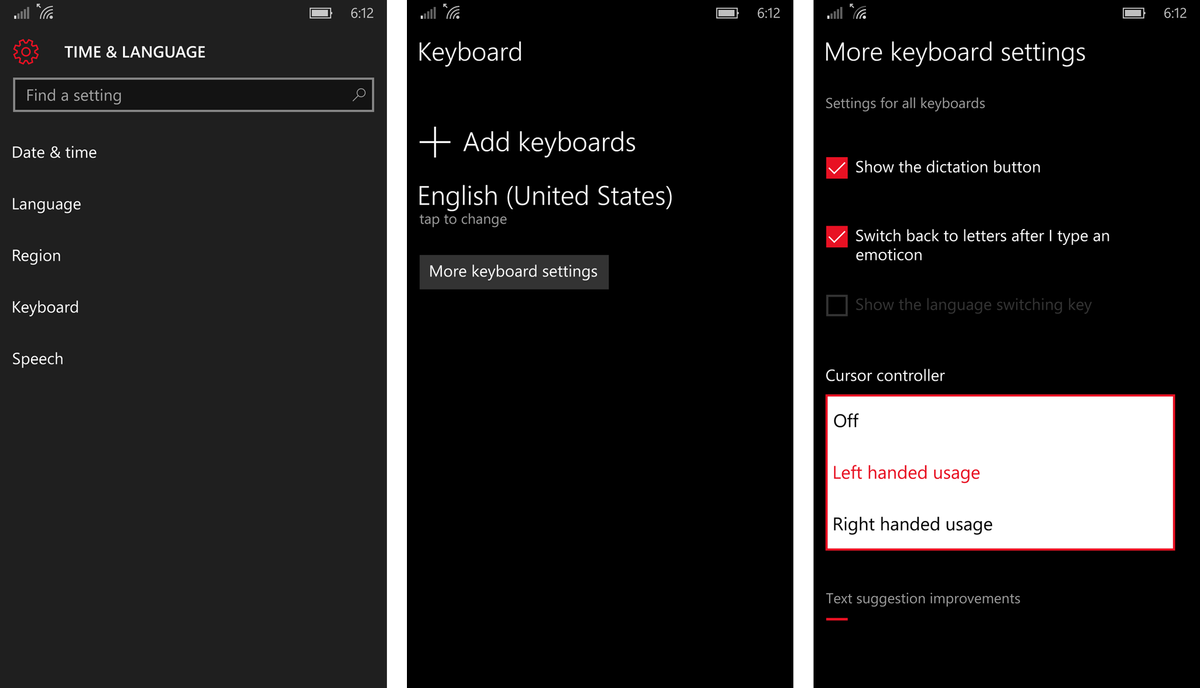
Task: Disable the Show the dictation button option
Action: coord(837,168)
